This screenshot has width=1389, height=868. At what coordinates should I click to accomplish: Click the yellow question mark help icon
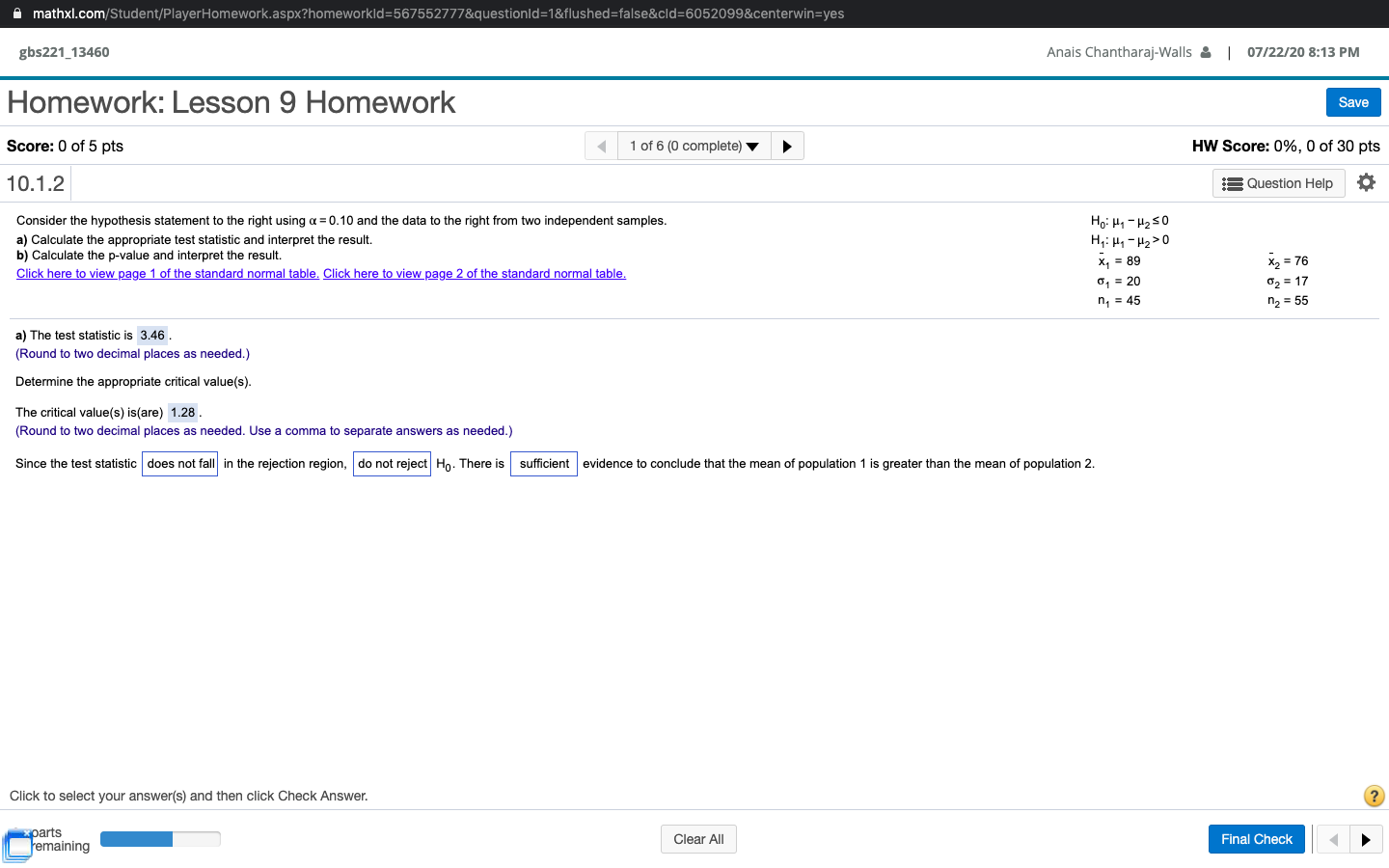tap(1374, 796)
